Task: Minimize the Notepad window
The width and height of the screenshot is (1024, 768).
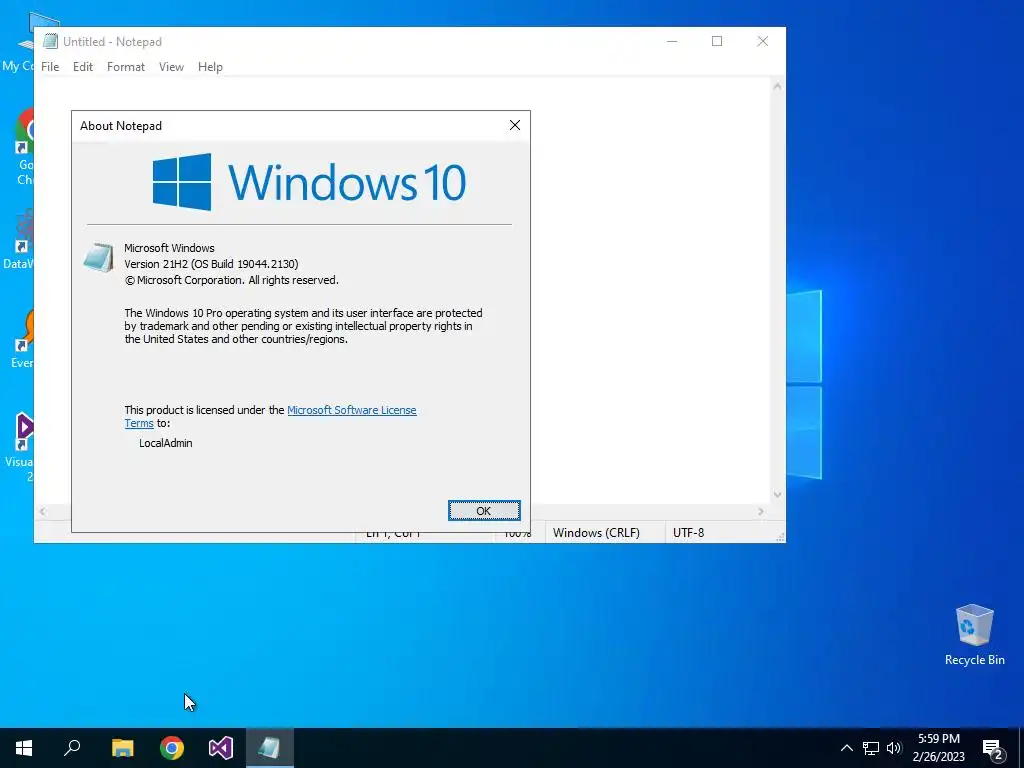Action: tap(672, 41)
